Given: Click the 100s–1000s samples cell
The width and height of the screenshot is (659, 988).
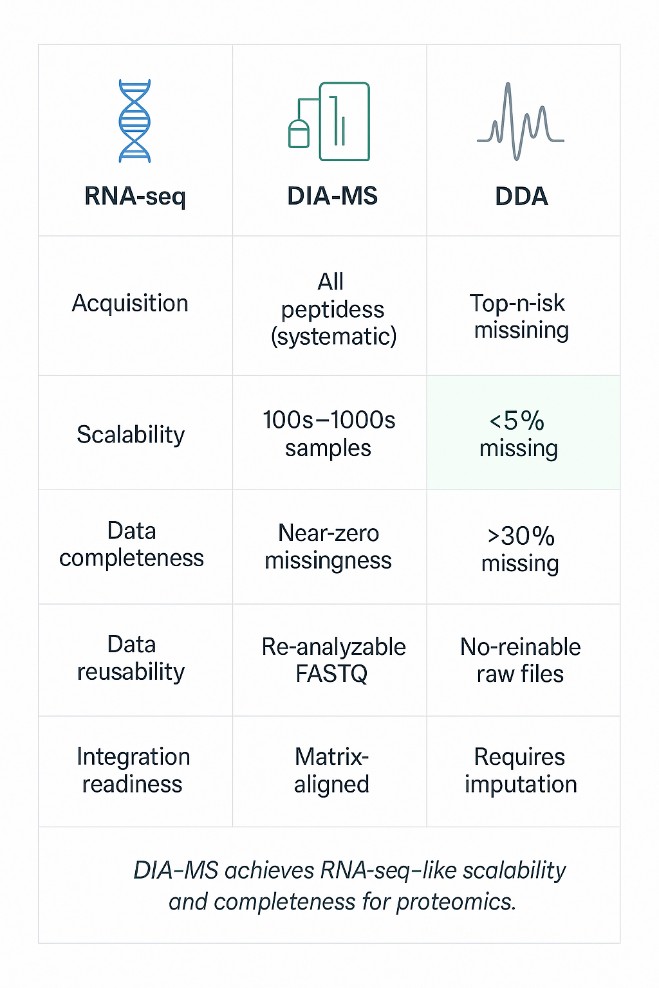Looking at the screenshot, I should [x=326, y=433].
